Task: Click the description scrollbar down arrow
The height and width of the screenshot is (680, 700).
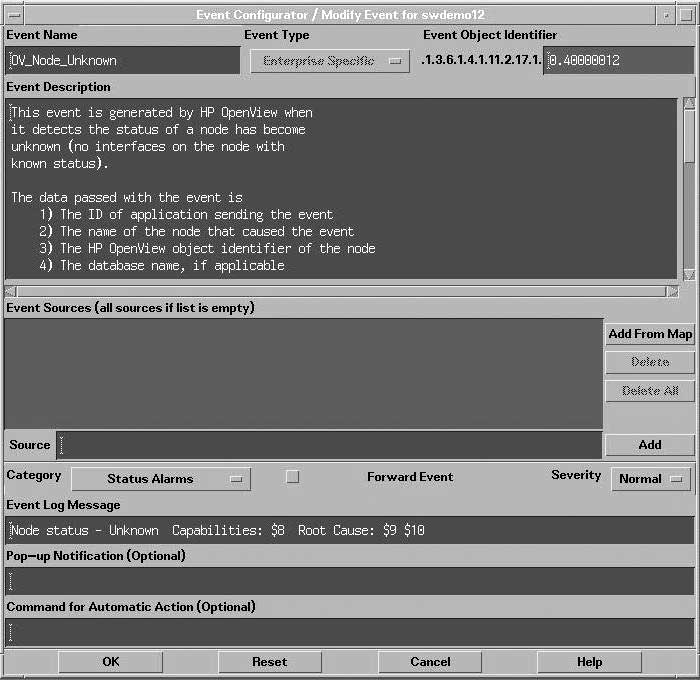Action: [689, 275]
